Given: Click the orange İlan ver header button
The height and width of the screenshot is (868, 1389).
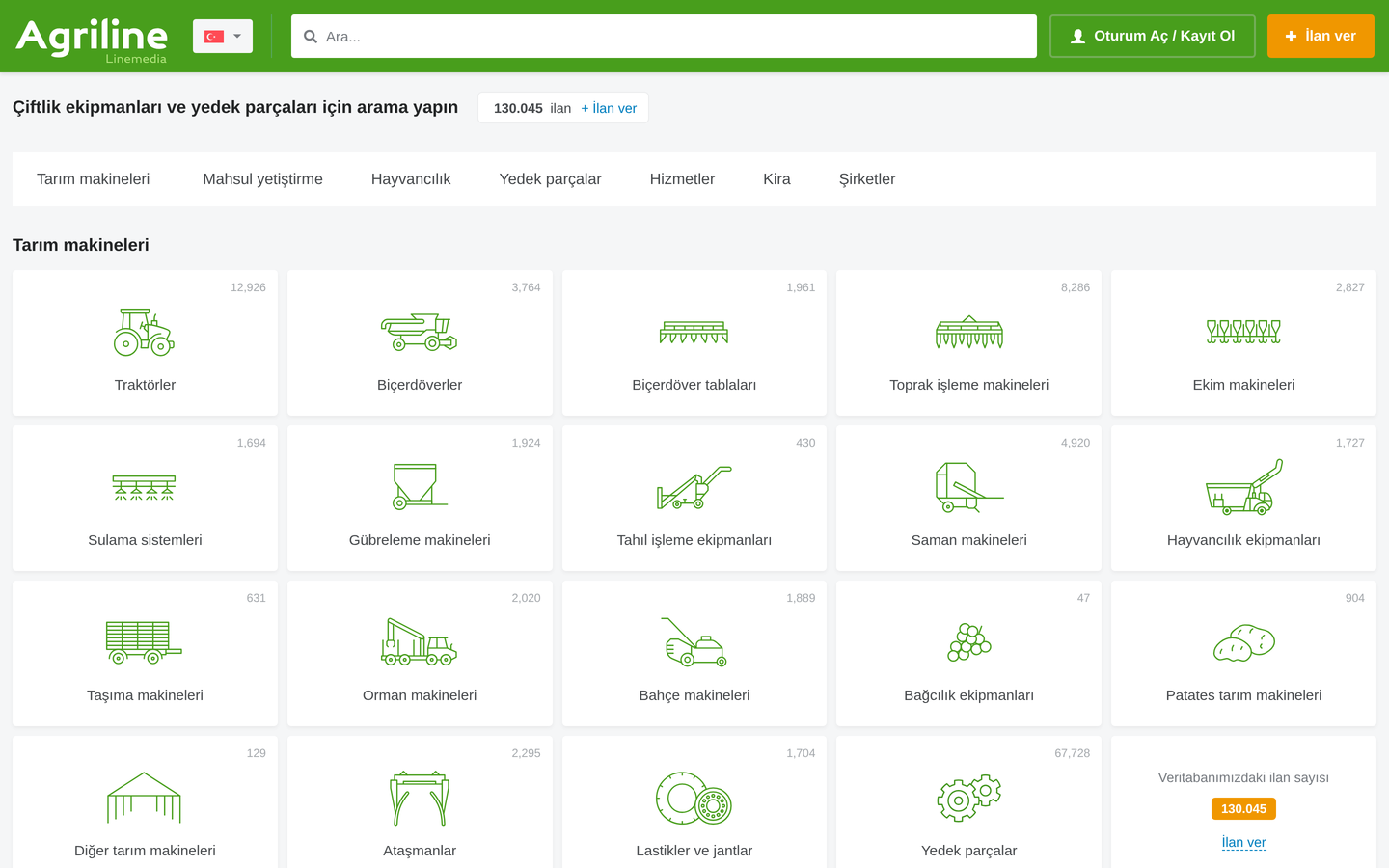Looking at the screenshot, I should (1321, 36).
